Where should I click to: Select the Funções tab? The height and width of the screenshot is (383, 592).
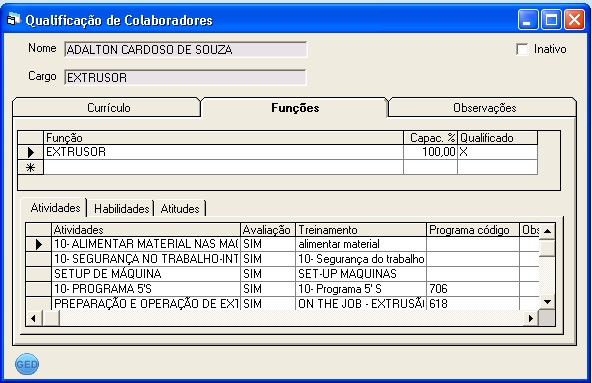295,108
